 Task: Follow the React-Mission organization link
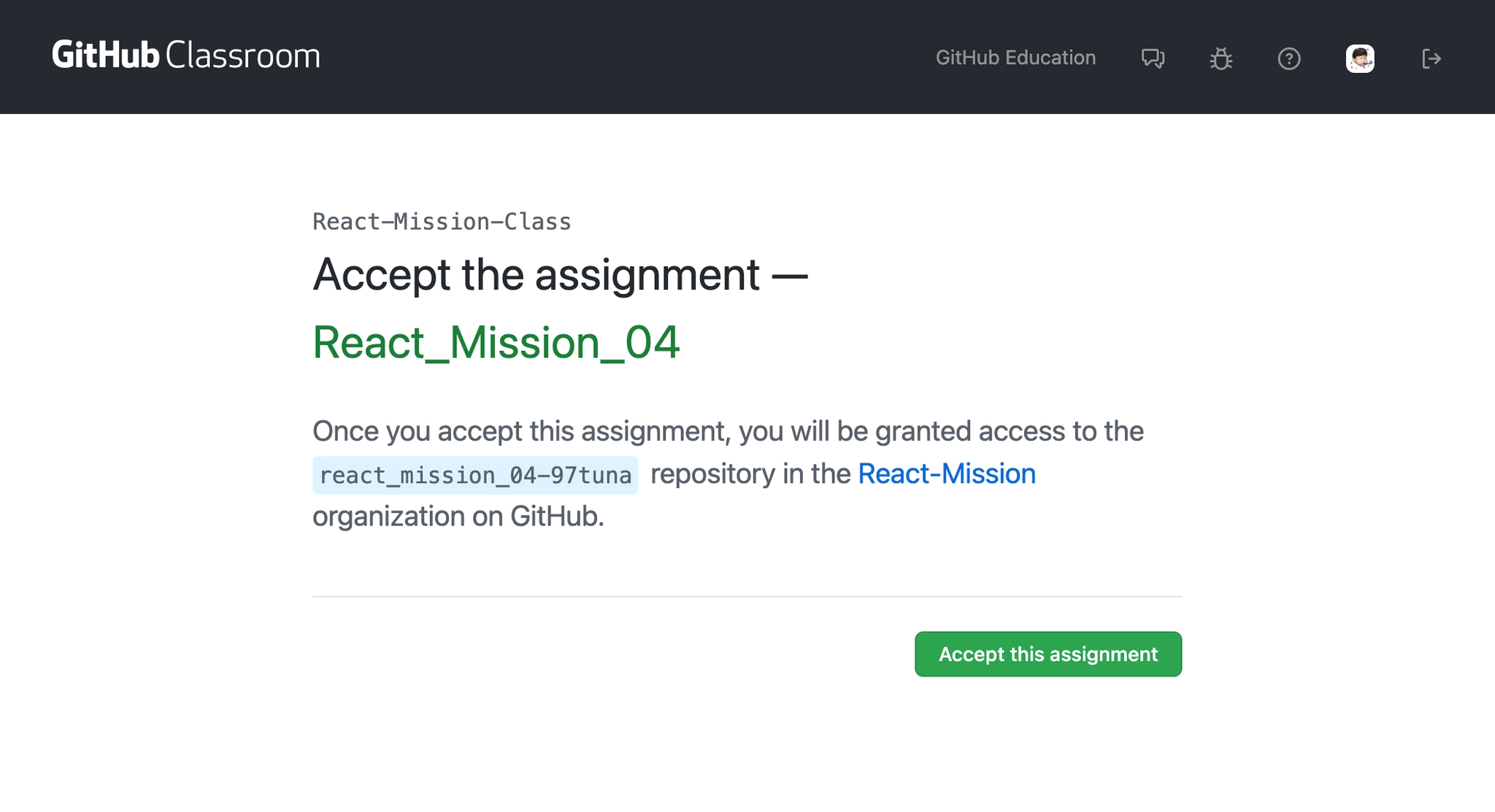(x=946, y=474)
